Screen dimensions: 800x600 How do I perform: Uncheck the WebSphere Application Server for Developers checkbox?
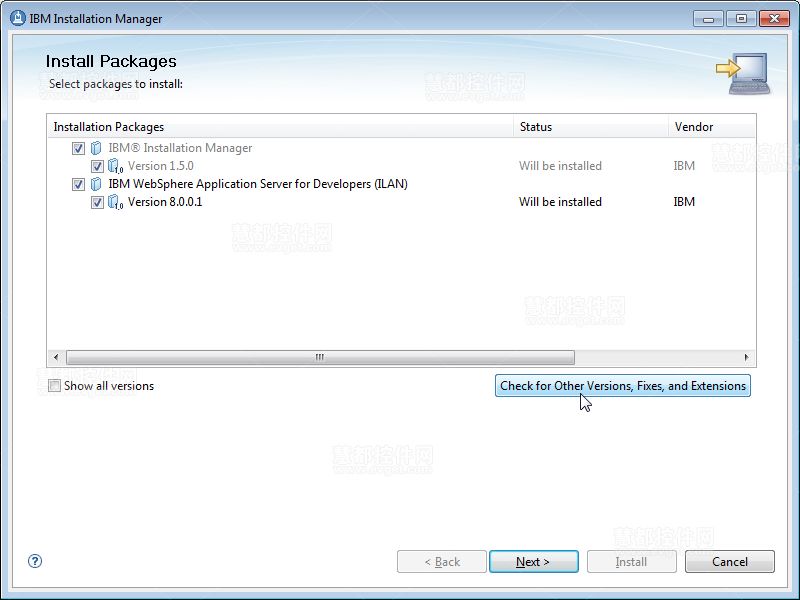[x=78, y=184]
